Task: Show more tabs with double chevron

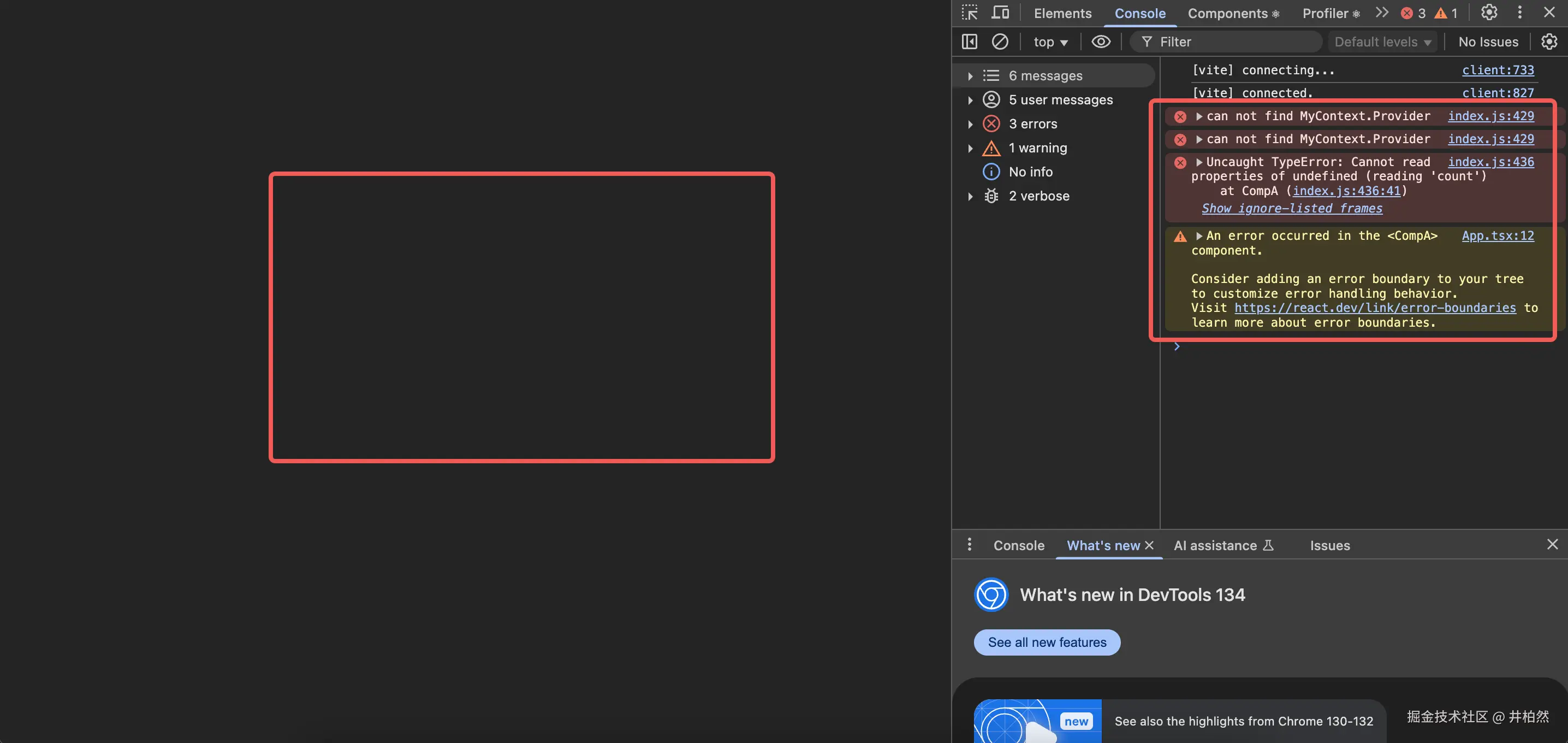Action: point(1382,13)
